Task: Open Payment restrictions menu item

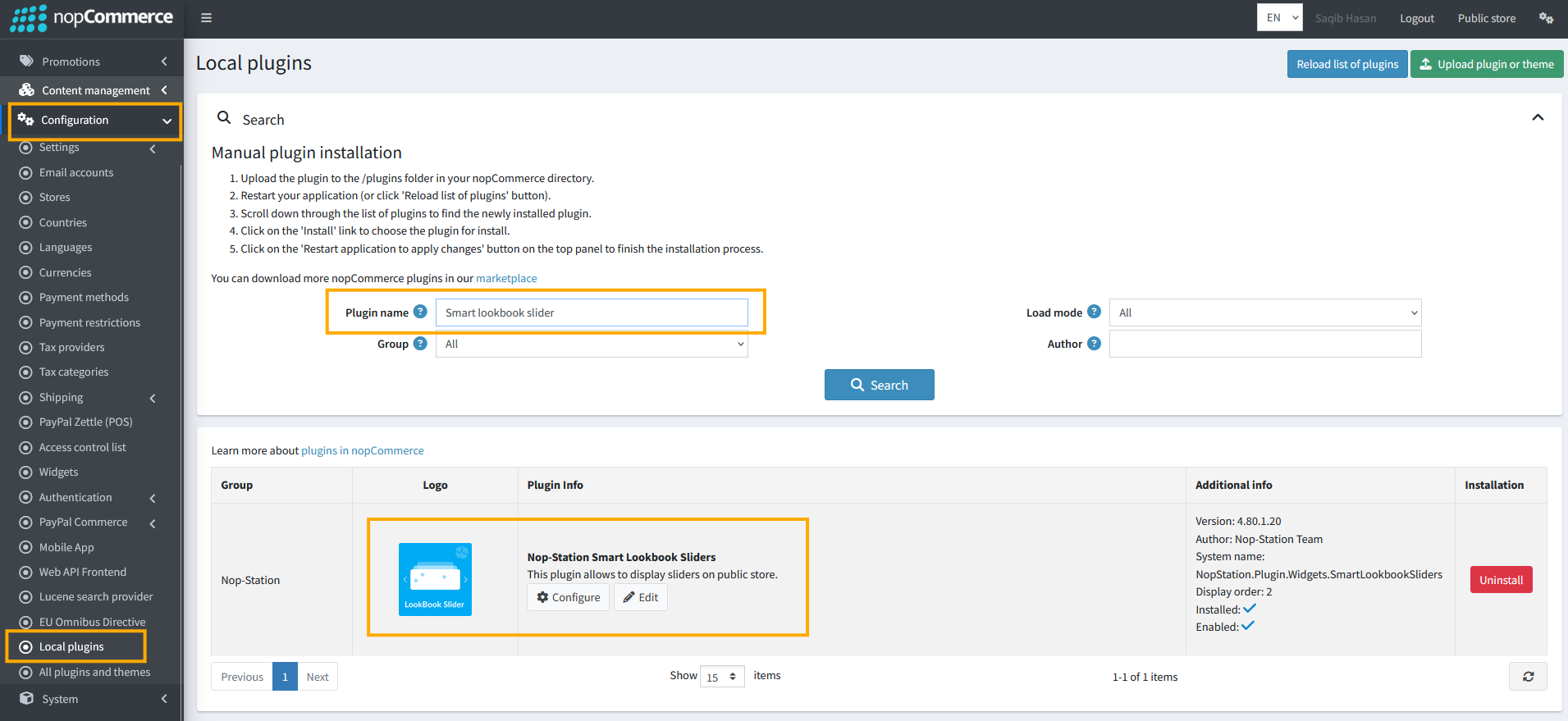Action: point(90,322)
